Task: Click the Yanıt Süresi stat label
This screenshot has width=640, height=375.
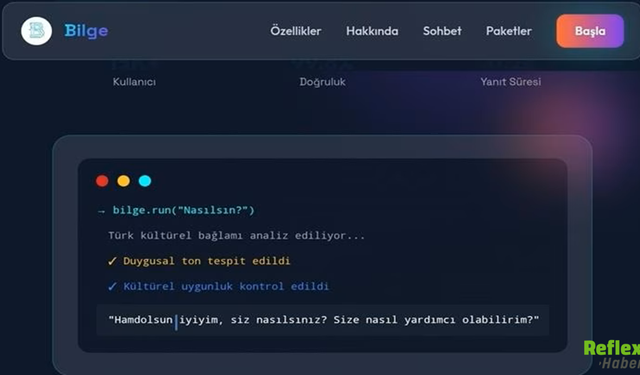Action: pyautogui.click(x=511, y=82)
